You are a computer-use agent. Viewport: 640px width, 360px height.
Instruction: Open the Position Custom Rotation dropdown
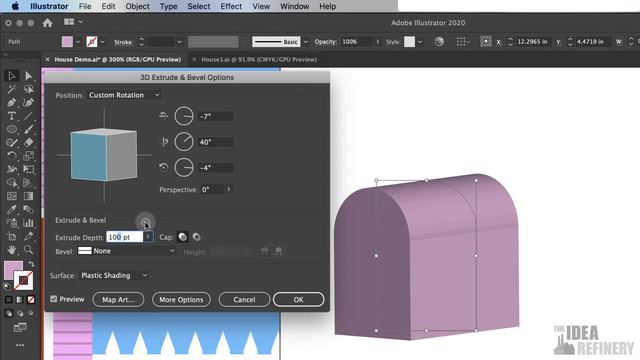click(124, 95)
